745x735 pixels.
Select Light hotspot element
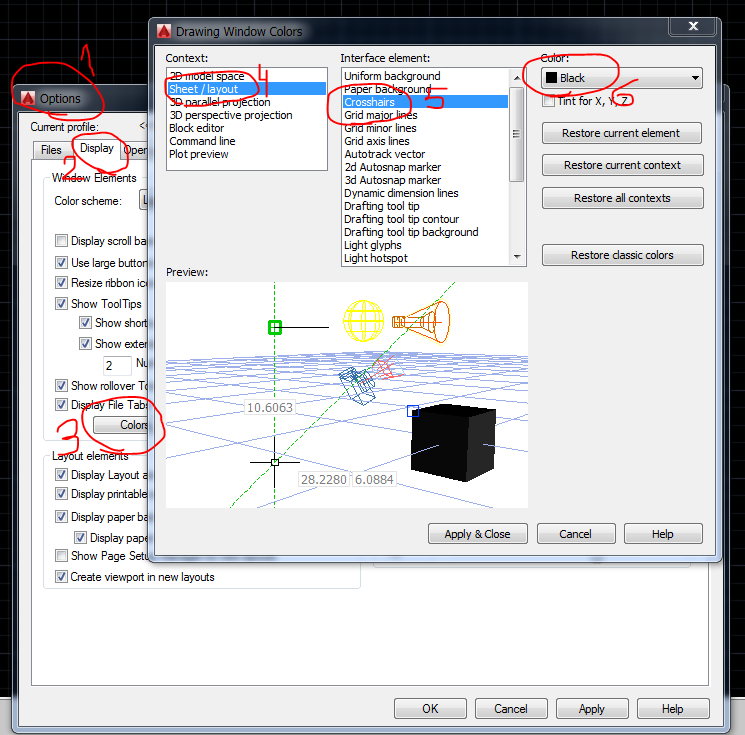click(x=425, y=258)
